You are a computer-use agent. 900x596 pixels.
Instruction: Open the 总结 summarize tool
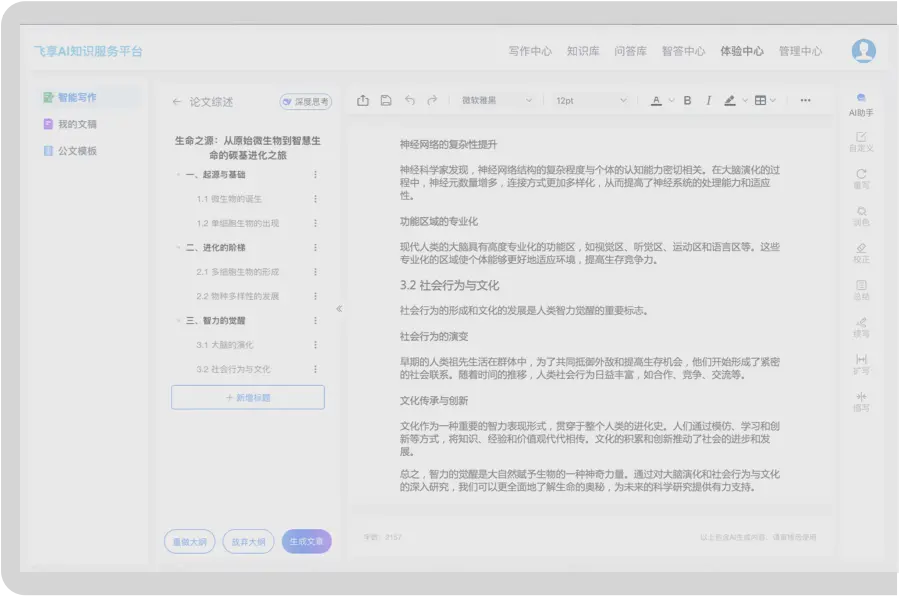(x=861, y=290)
